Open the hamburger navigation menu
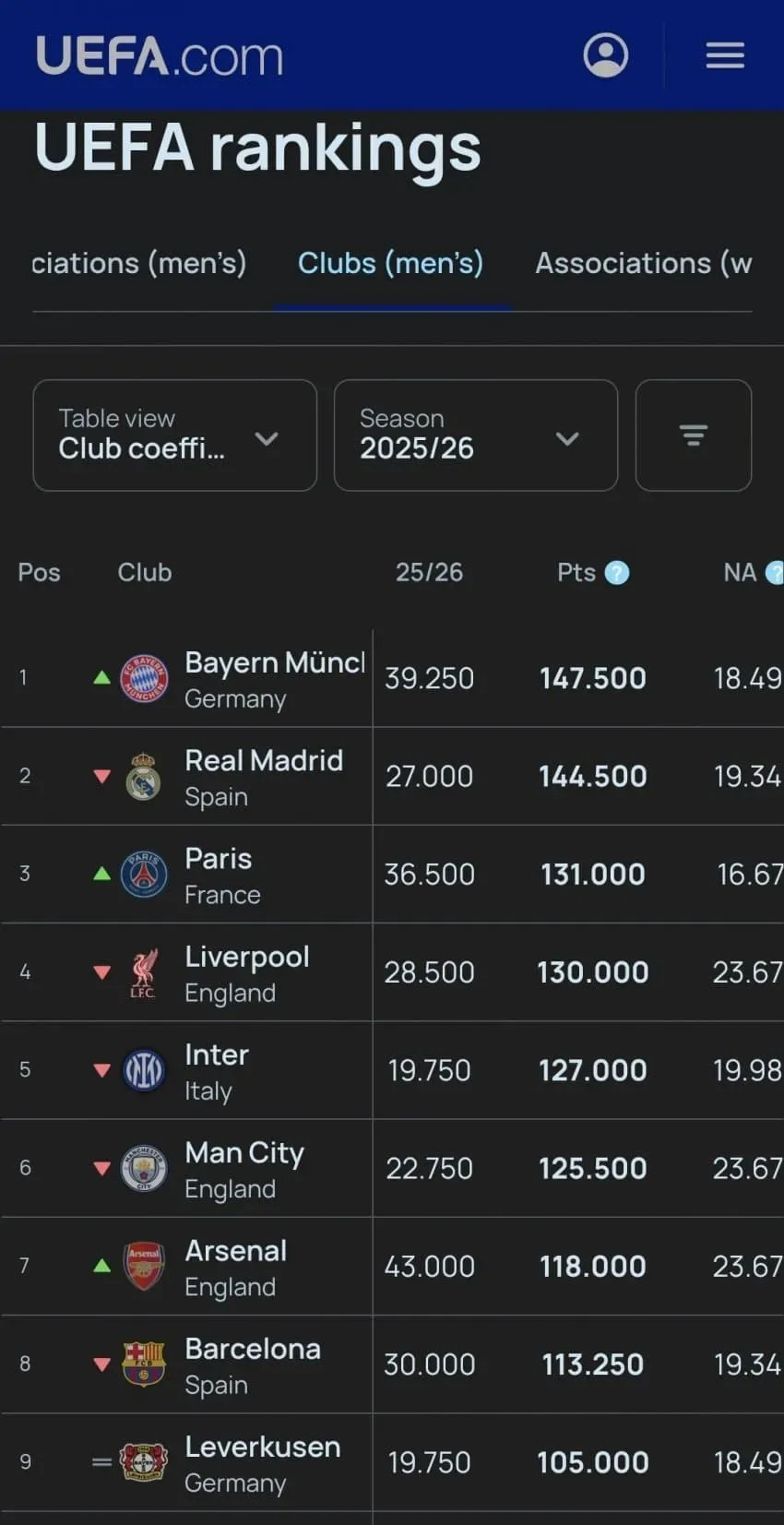 coord(725,55)
